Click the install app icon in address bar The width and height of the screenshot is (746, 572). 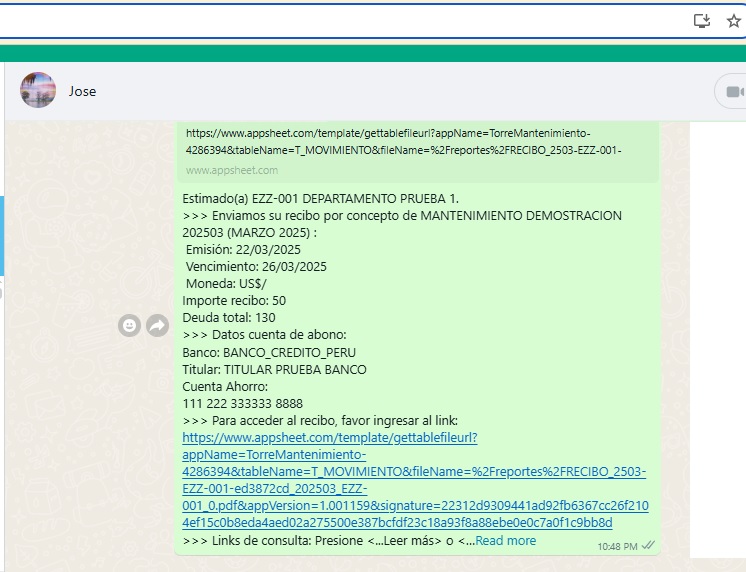tap(702, 21)
